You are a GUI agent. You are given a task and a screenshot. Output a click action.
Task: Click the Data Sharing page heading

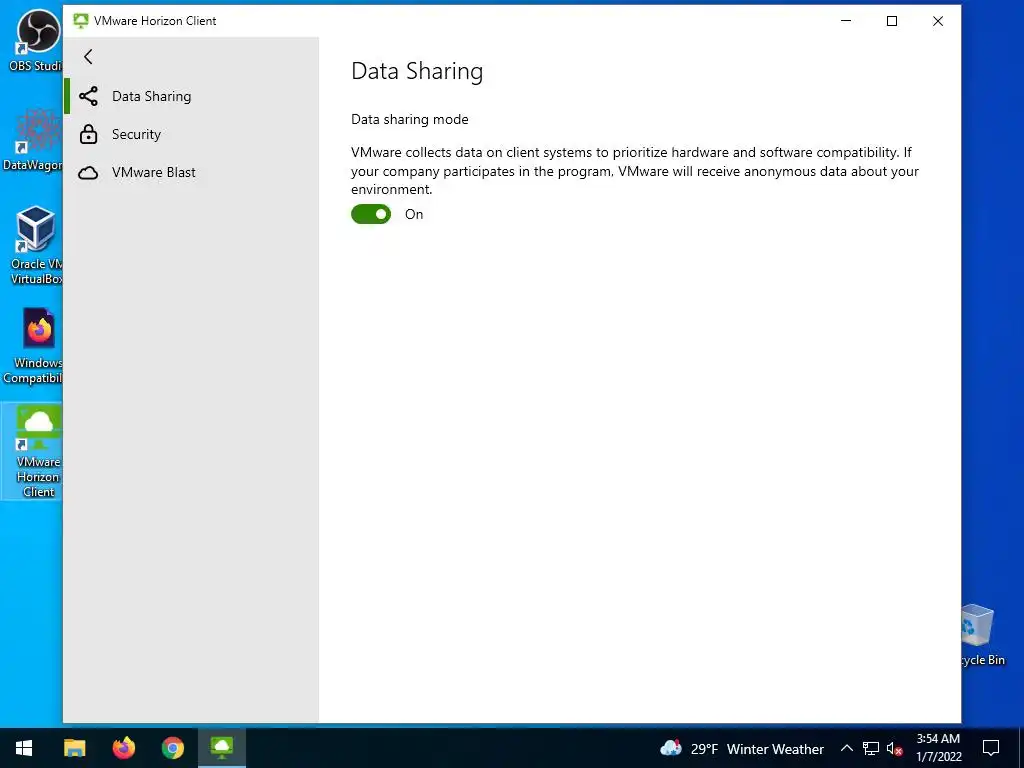pos(417,71)
